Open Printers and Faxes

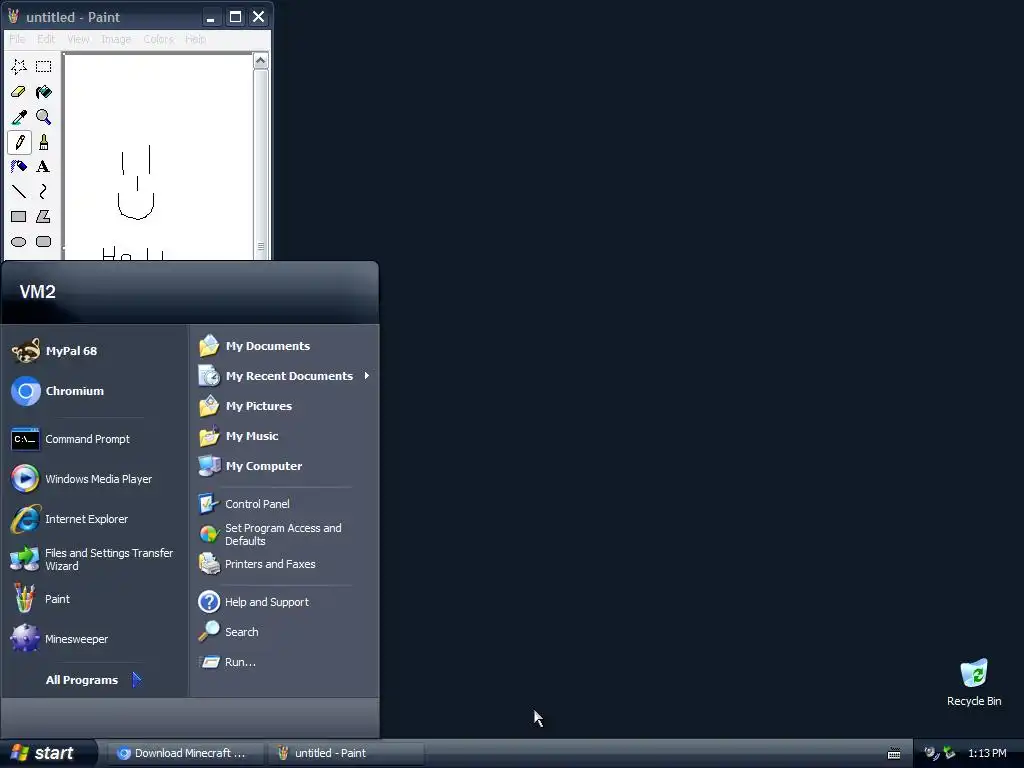pos(285,564)
